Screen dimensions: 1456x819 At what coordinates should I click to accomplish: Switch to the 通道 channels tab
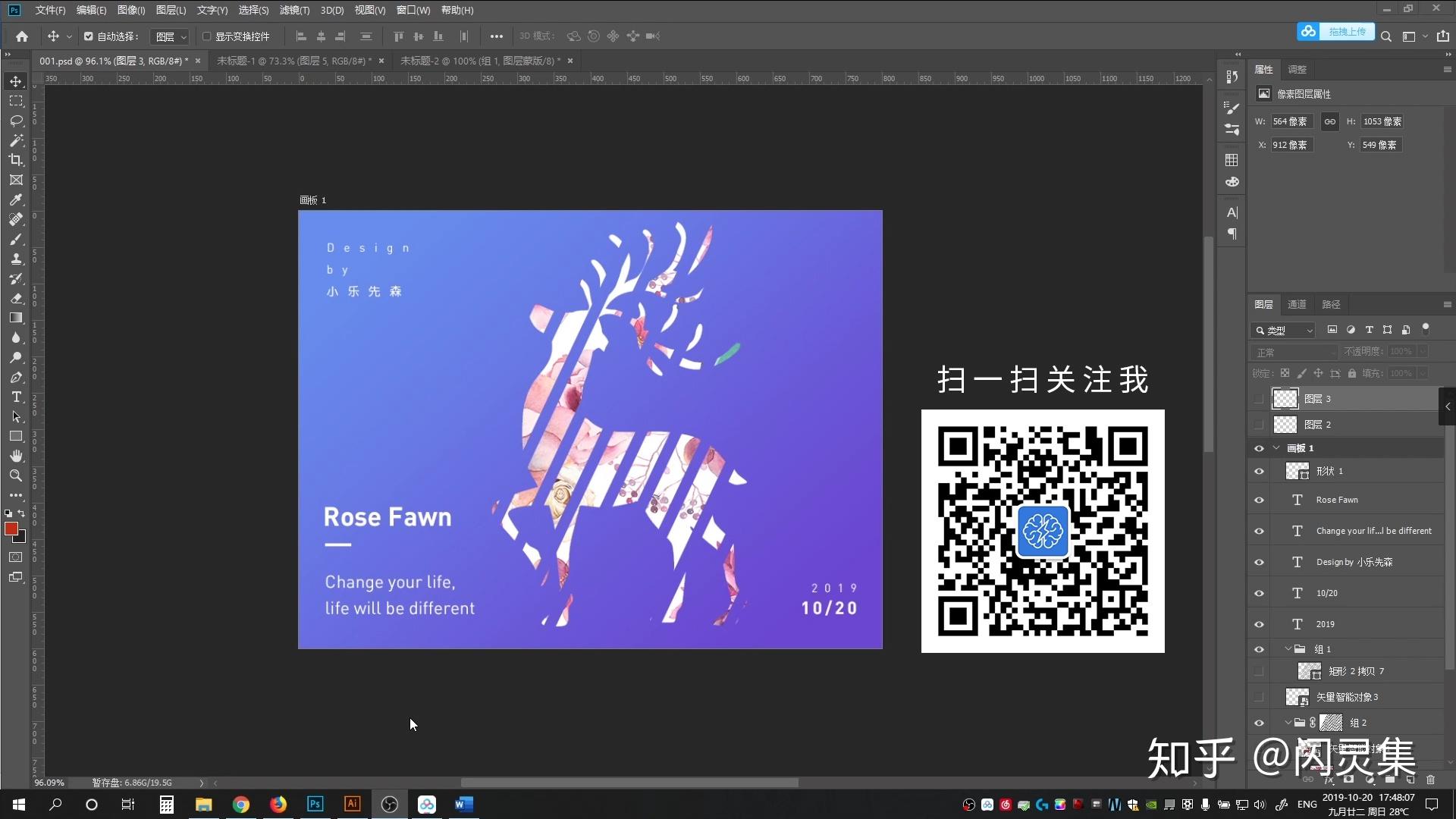tap(1297, 304)
